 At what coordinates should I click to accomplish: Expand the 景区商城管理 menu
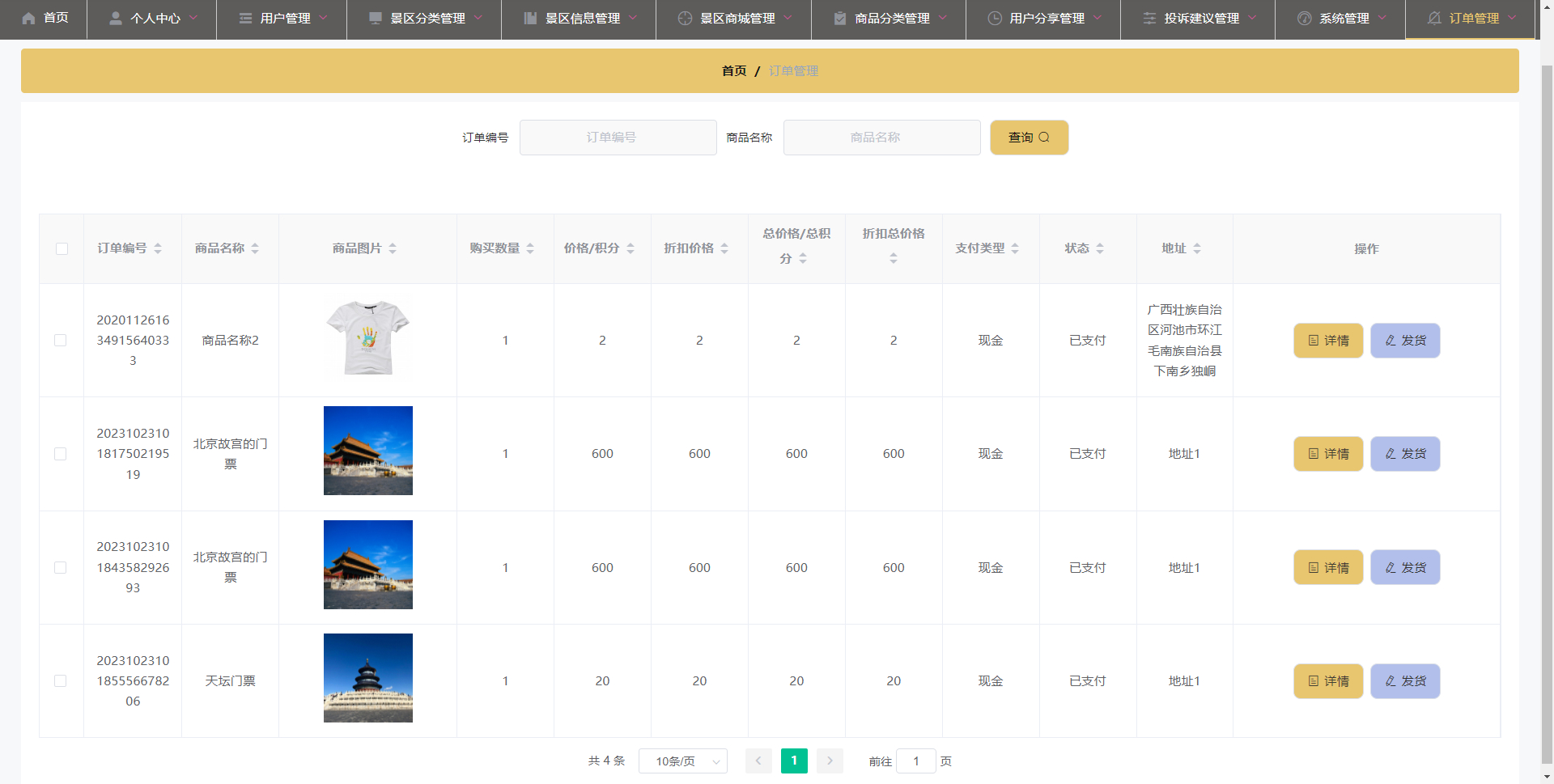tap(733, 18)
